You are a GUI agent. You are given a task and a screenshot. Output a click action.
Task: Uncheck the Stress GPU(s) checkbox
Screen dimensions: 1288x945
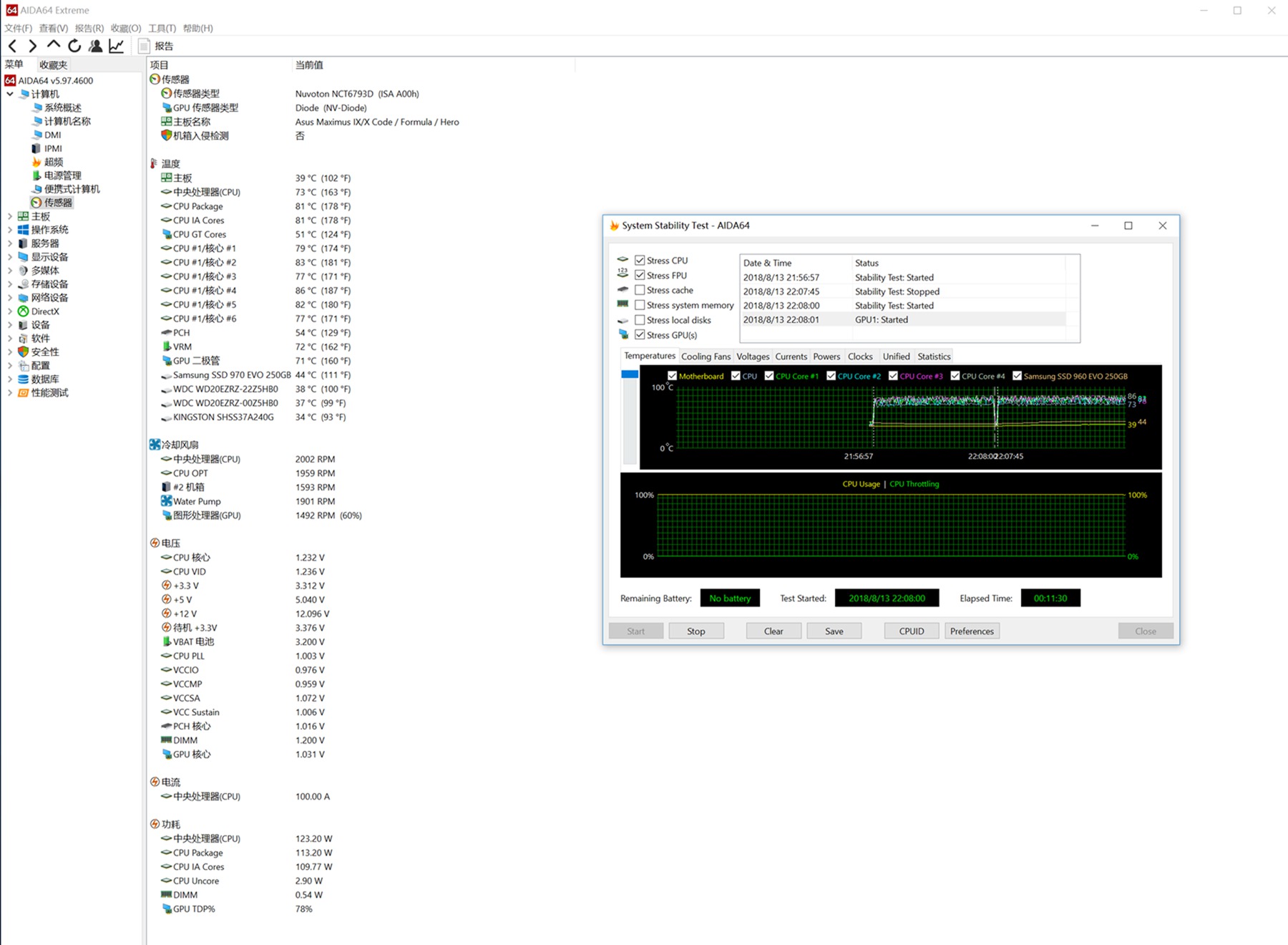pyautogui.click(x=640, y=335)
